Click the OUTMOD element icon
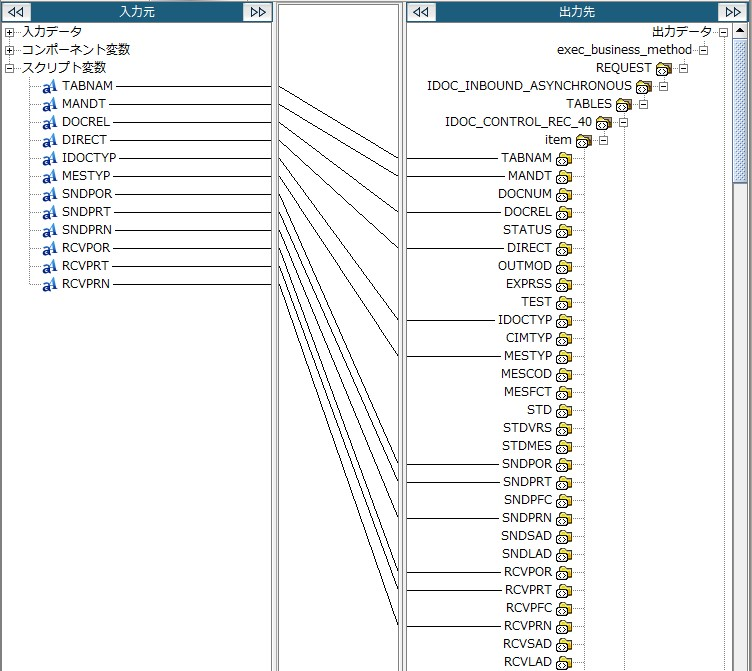752x671 pixels. (x=564, y=267)
